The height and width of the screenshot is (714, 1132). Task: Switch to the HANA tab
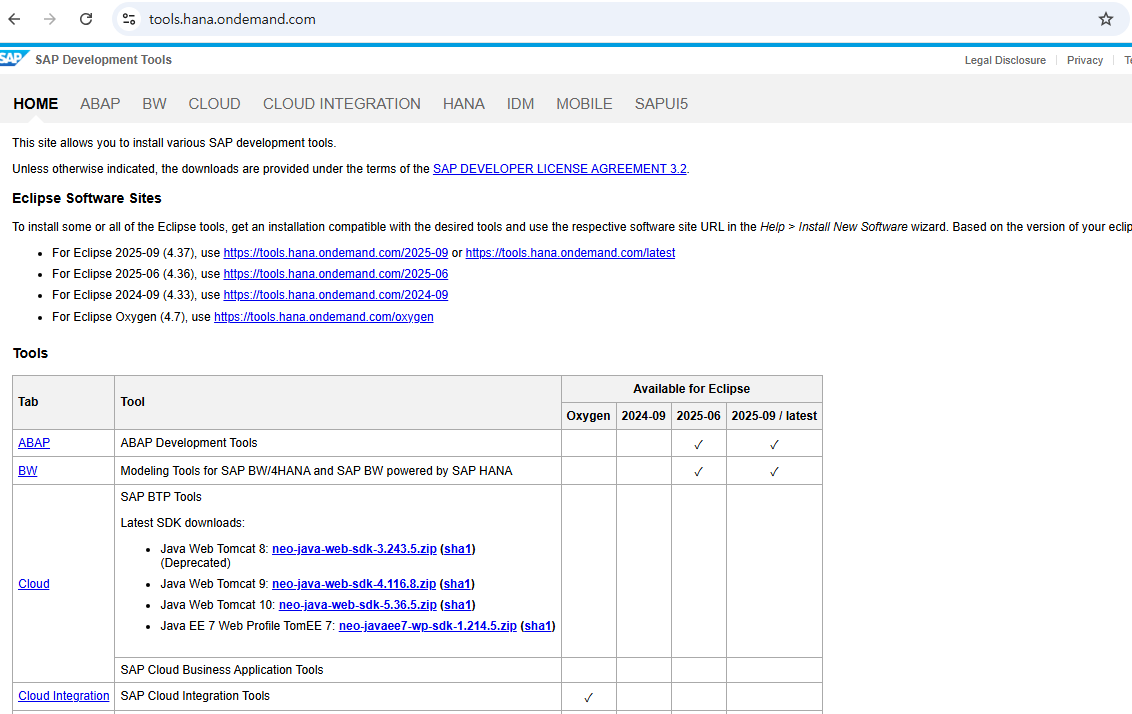463,104
